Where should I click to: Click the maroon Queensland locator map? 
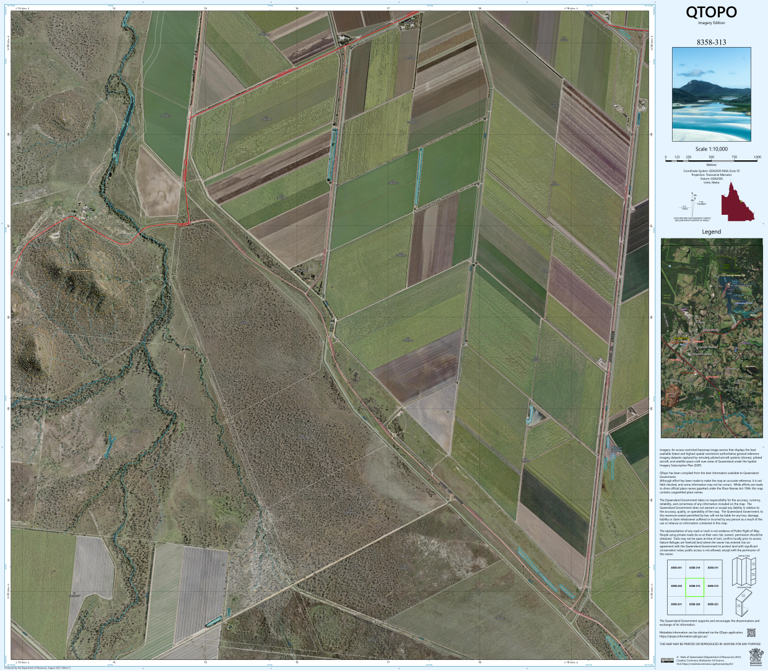coord(738,202)
